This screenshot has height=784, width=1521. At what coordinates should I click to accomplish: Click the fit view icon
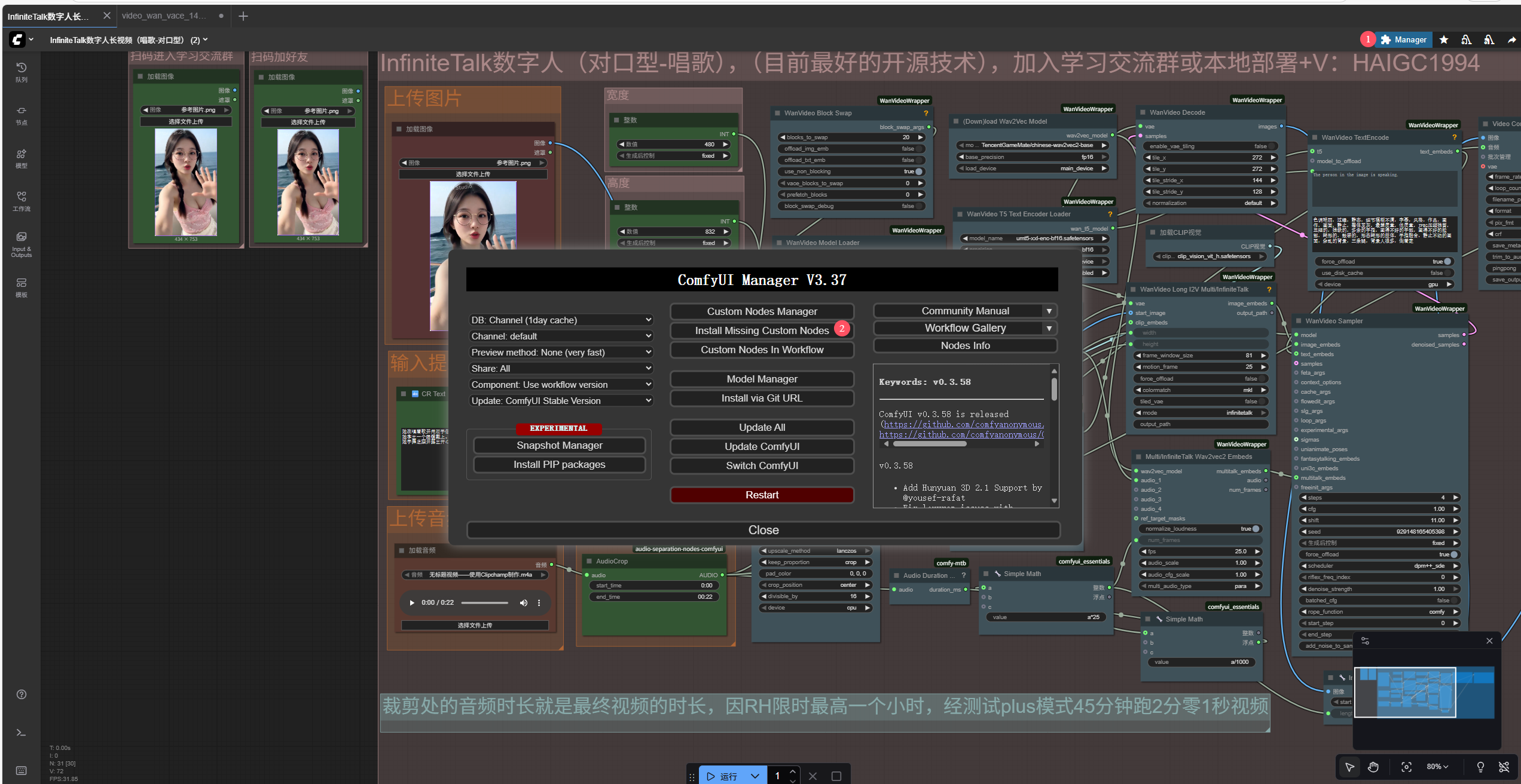(x=1406, y=767)
